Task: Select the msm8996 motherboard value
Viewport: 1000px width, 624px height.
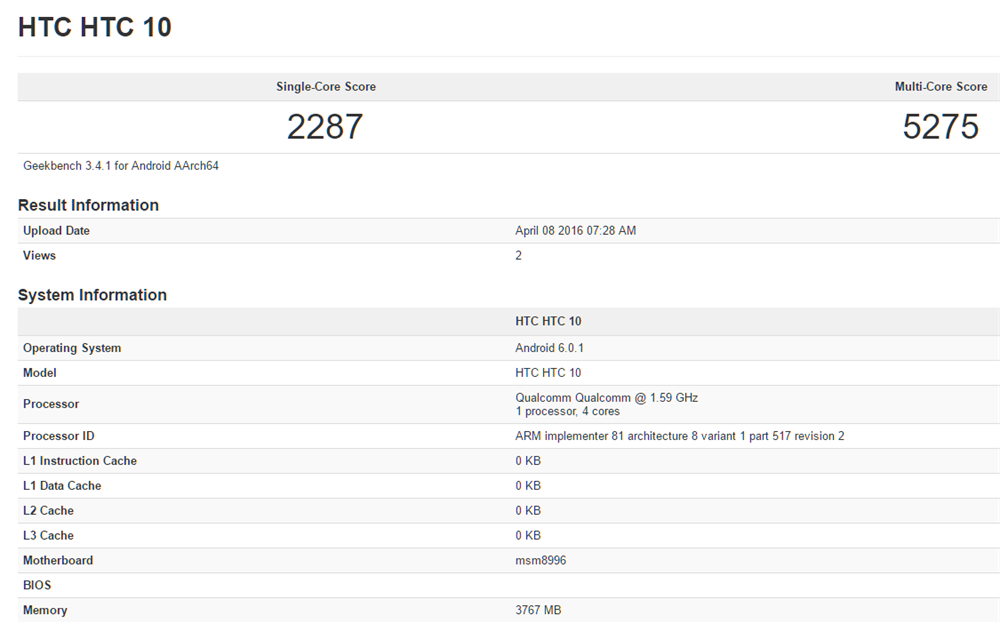Action: tap(541, 561)
